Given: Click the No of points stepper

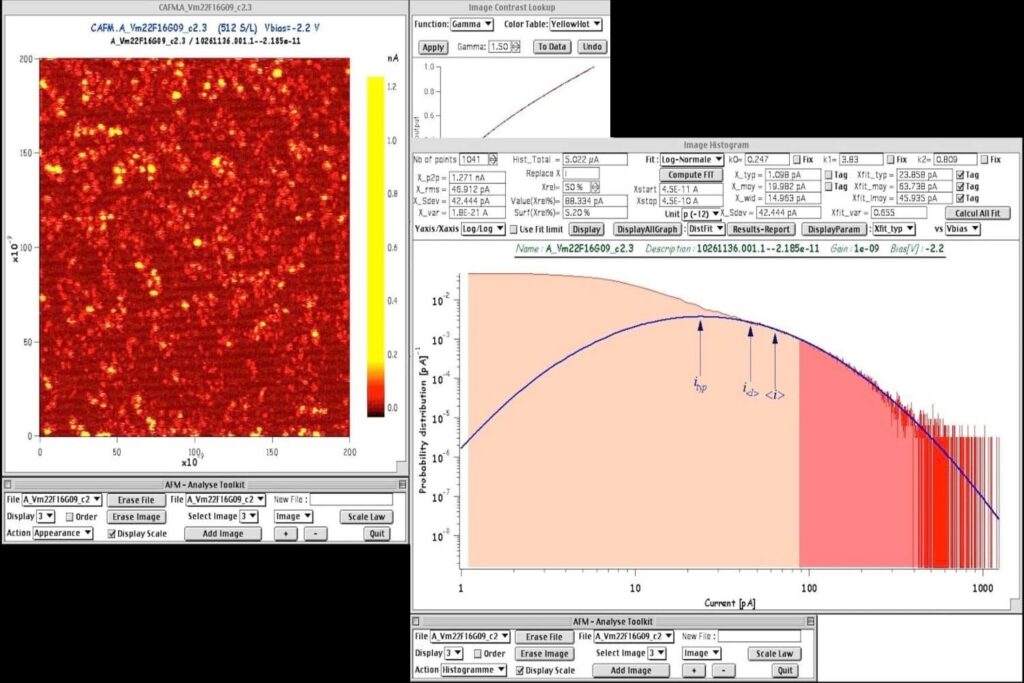Looking at the screenshot, I should 492,159.
